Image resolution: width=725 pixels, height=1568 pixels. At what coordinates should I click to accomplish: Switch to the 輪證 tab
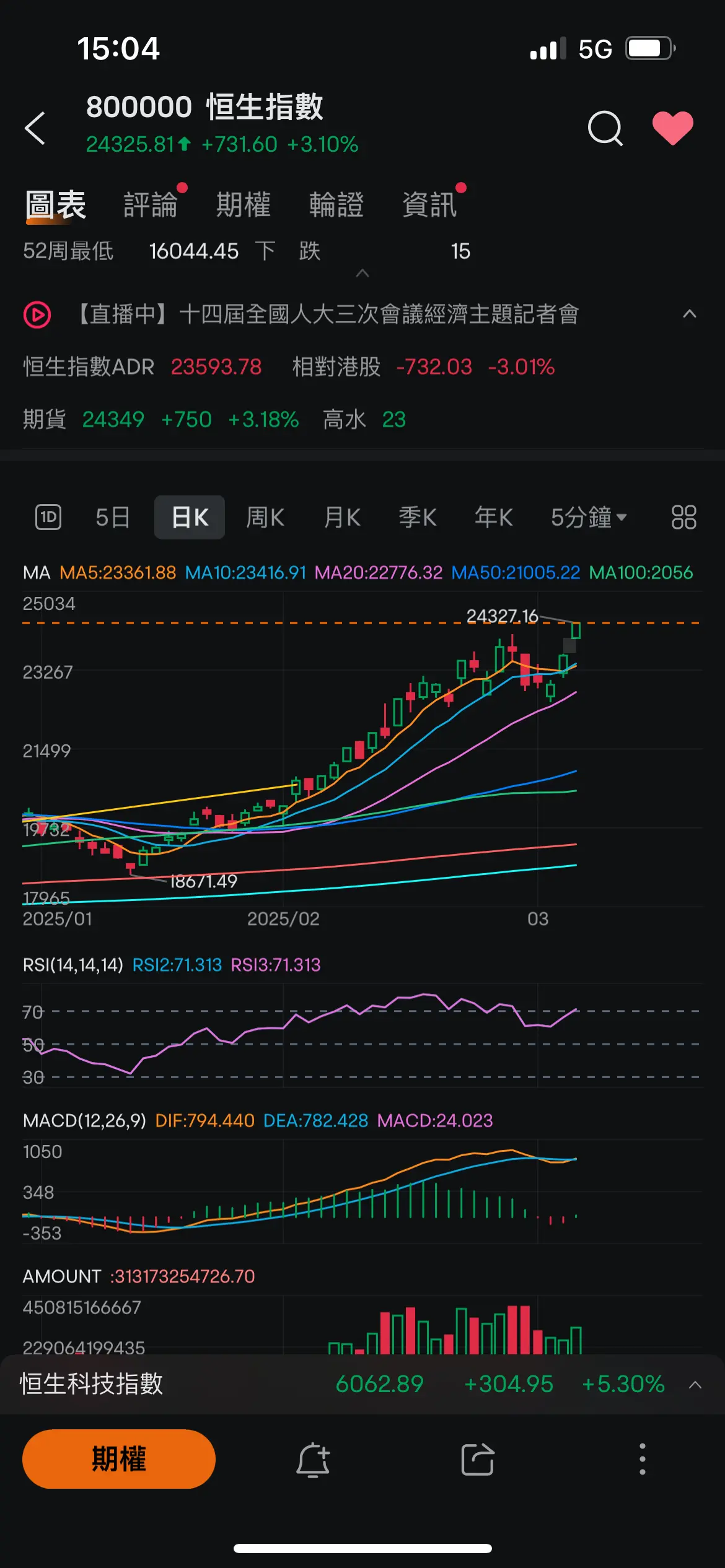(336, 205)
